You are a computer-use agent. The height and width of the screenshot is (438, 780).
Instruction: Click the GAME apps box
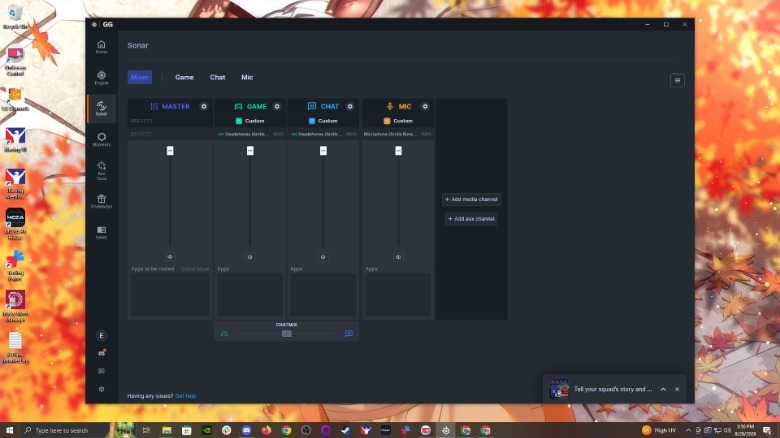point(250,295)
